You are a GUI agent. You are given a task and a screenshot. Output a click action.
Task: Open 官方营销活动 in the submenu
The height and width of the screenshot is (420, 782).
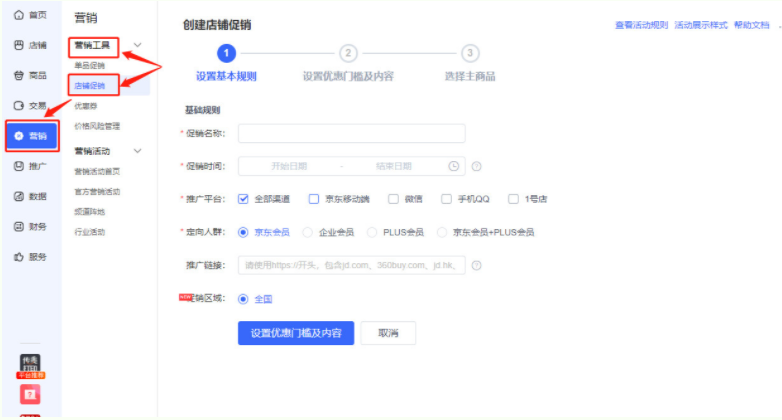(x=97, y=192)
